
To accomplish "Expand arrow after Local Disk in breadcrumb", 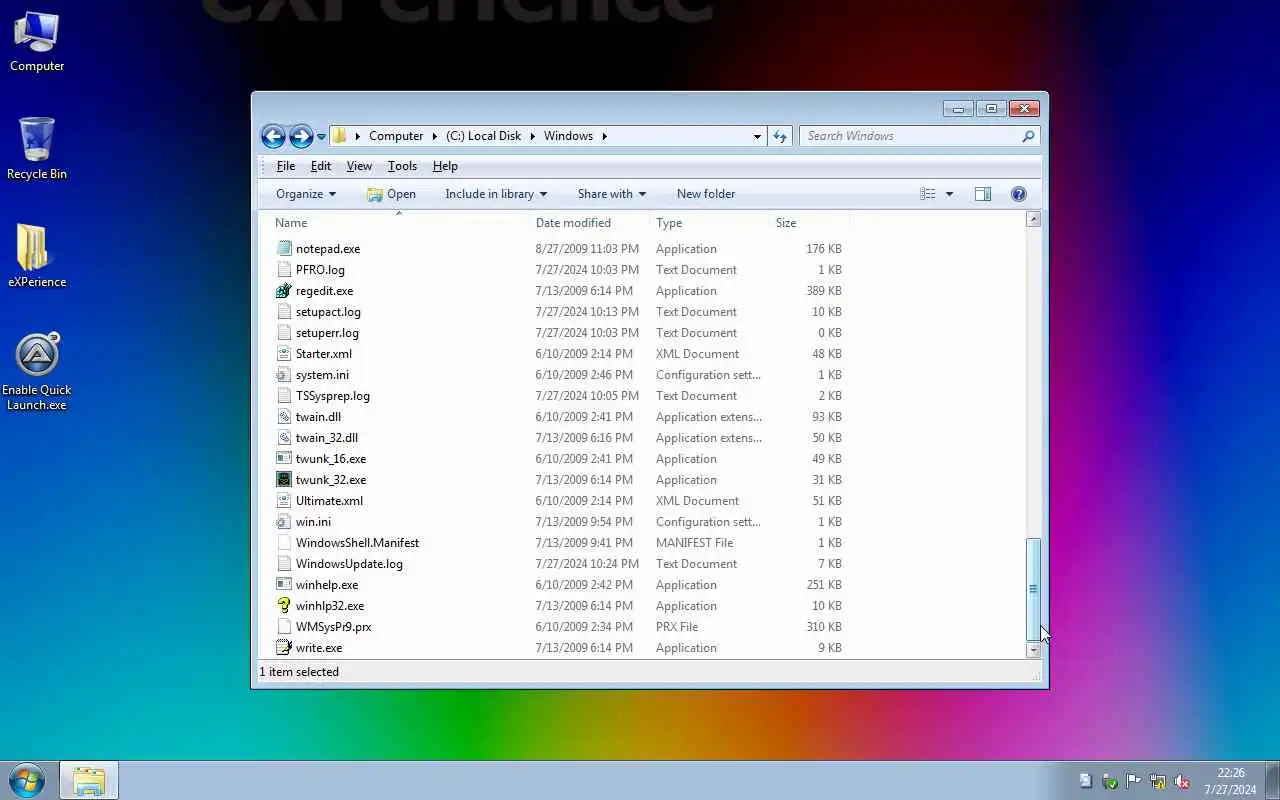I will [x=532, y=136].
